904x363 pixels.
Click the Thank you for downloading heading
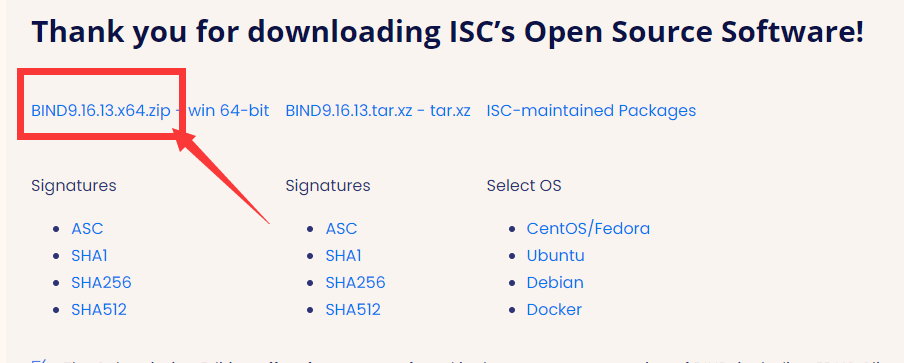[447, 32]
